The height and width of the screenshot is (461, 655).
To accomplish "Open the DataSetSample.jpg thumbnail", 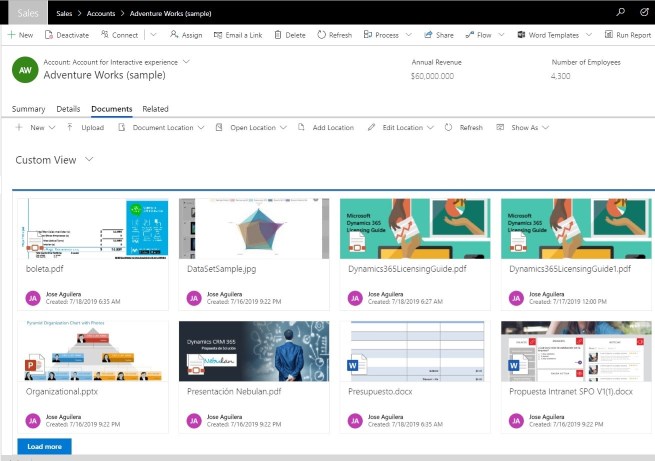I will [x=254, y=229].
